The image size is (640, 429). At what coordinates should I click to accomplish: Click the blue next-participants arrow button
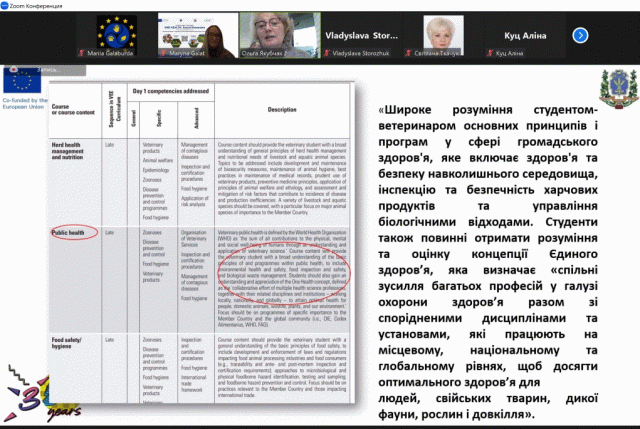(580, 36)
